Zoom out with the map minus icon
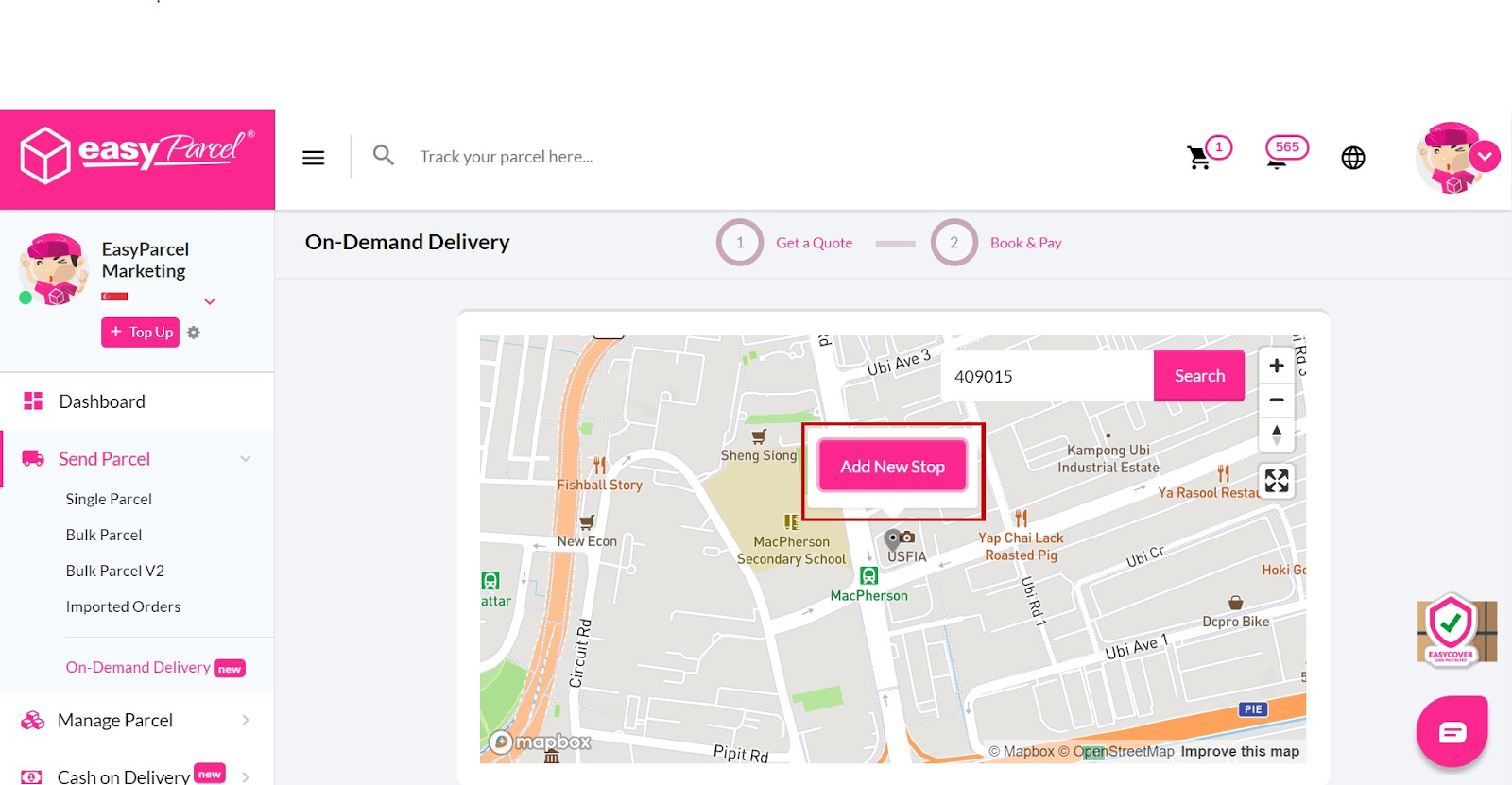The height and width of the screenshot is (785, 1512). pyautogui.click(x=1276, y=400)
